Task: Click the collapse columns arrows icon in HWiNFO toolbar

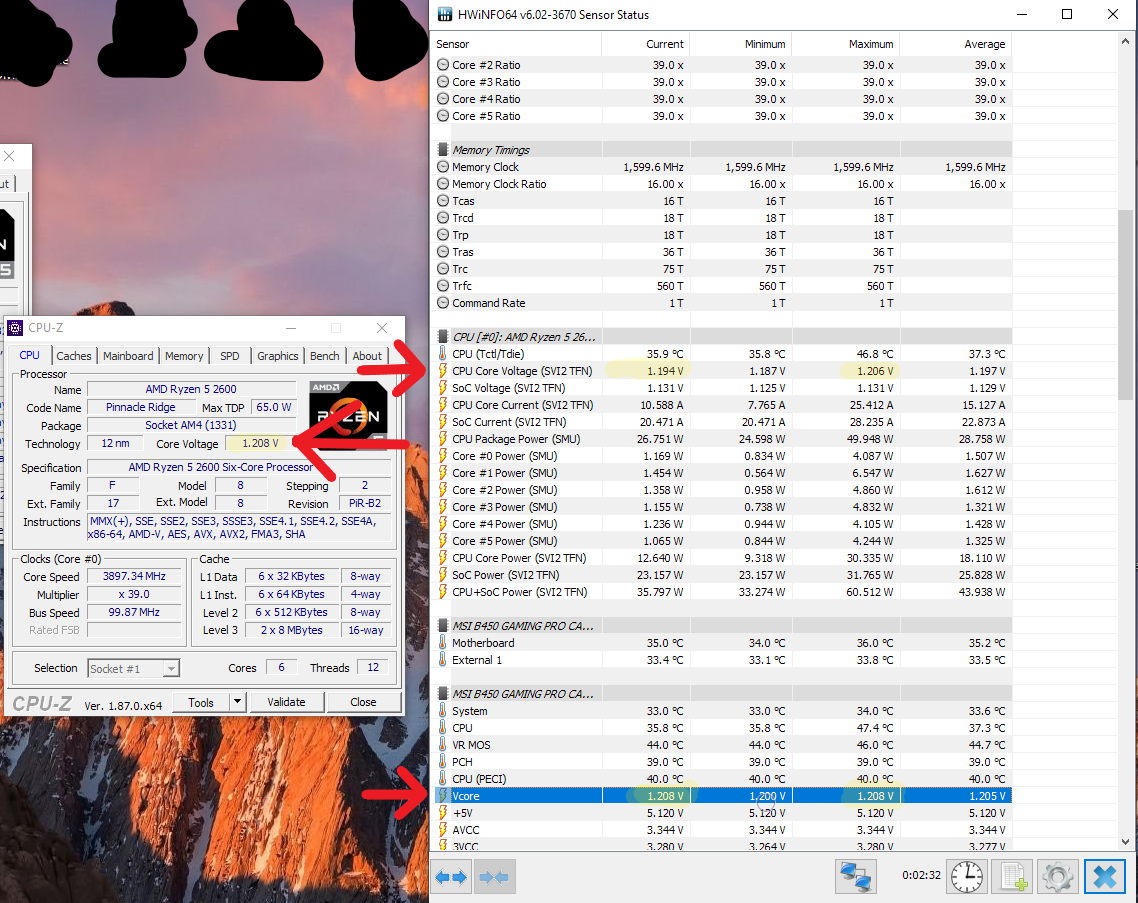Action: pyautogui.click(x=495, y=877)
